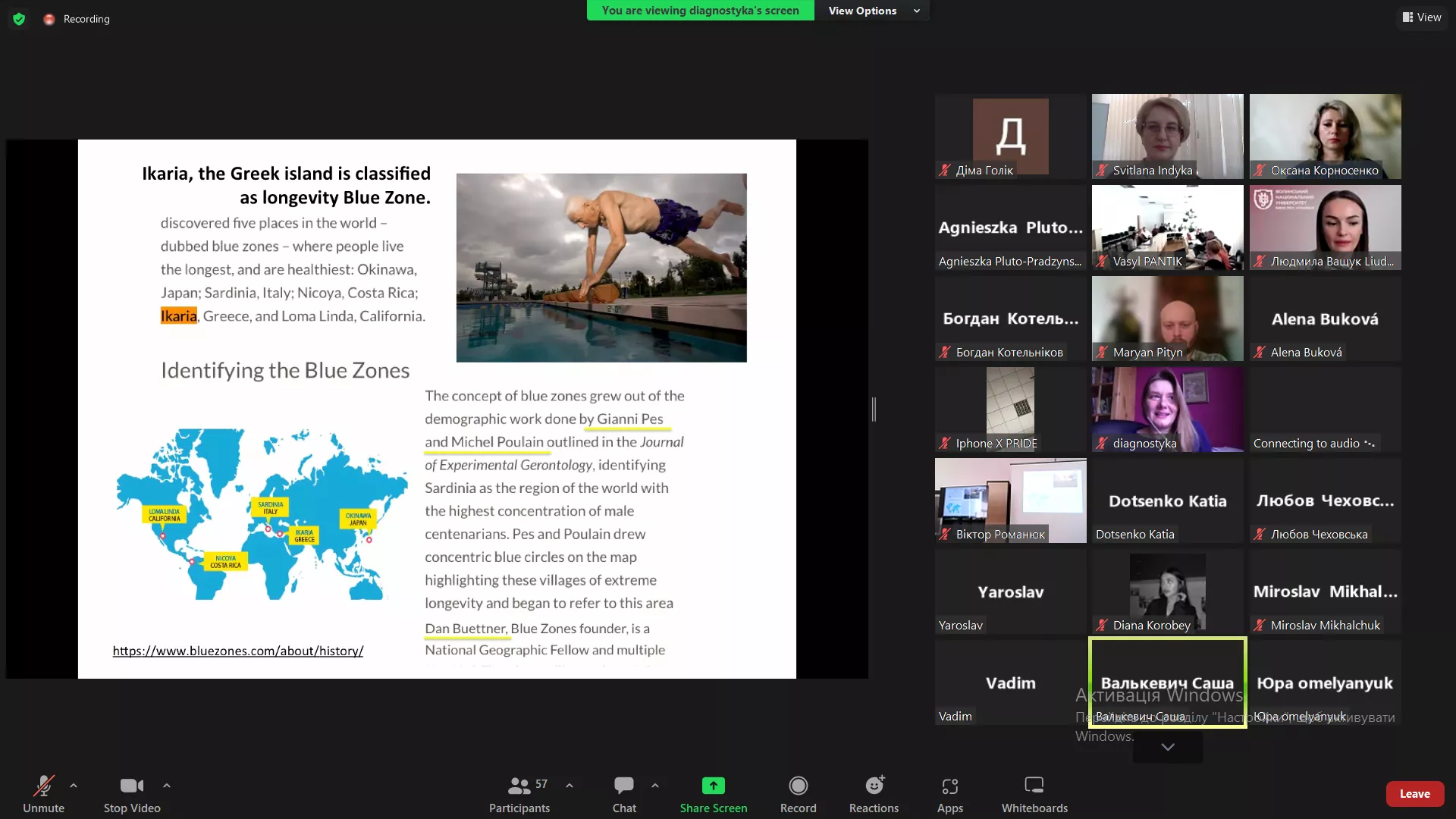Open the View Options dropdown

[x=872, y=11]
